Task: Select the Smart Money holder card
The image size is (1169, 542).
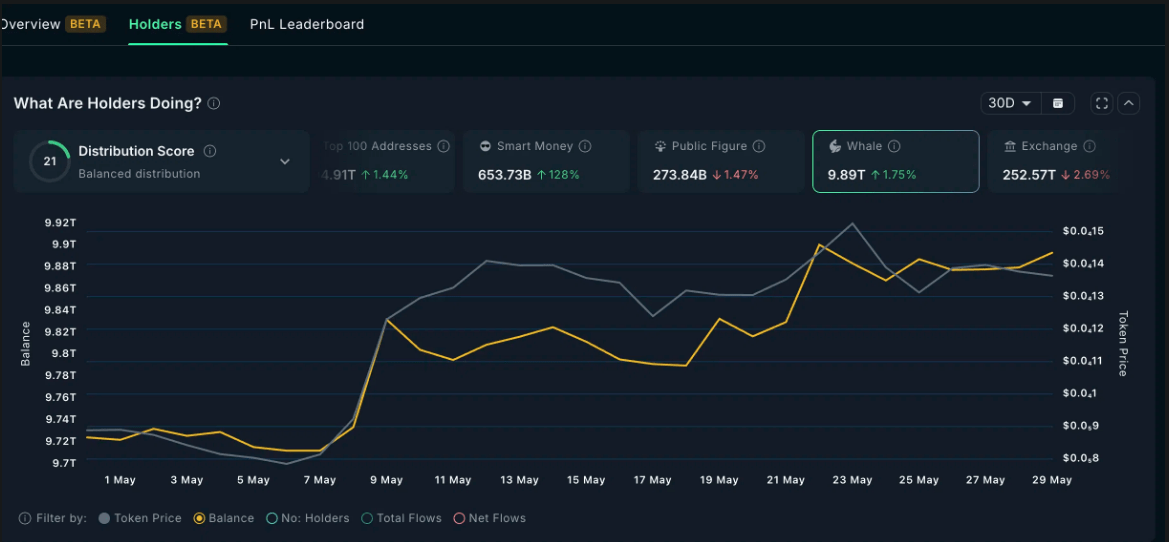Action: coord(546,160)
